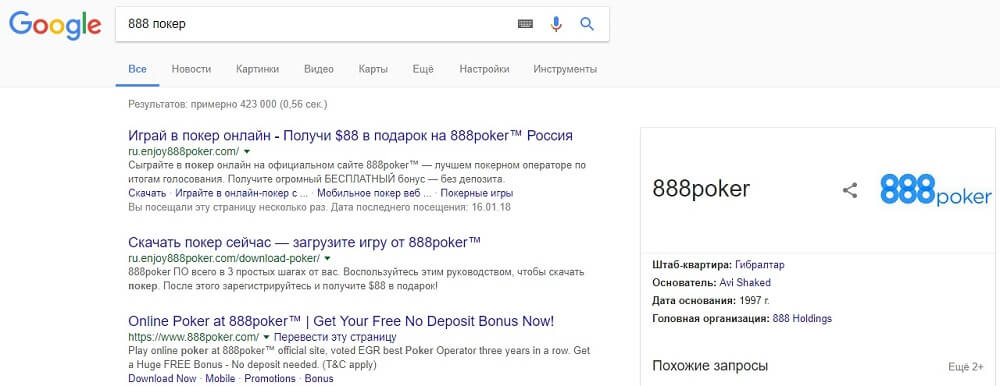Click the 888poker logo image
This screenshot has width=1000, height=386.
pos(936,189)
